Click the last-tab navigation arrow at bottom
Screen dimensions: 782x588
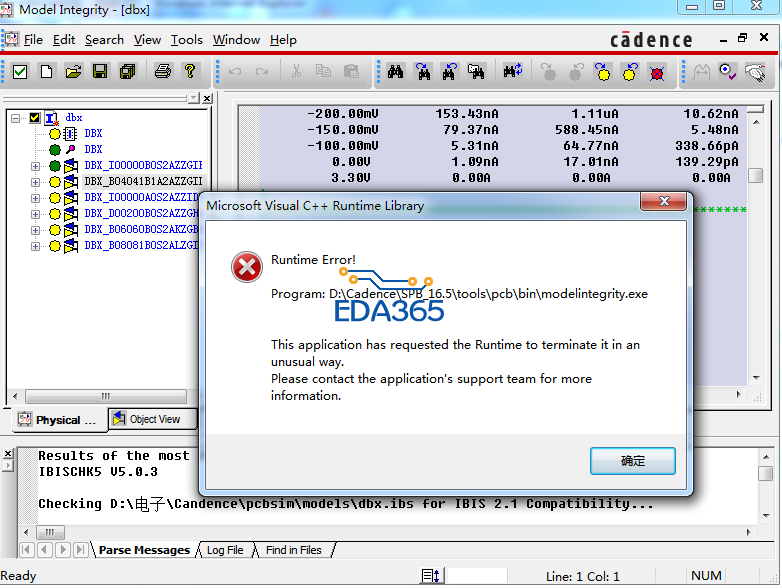pos(80,550)
